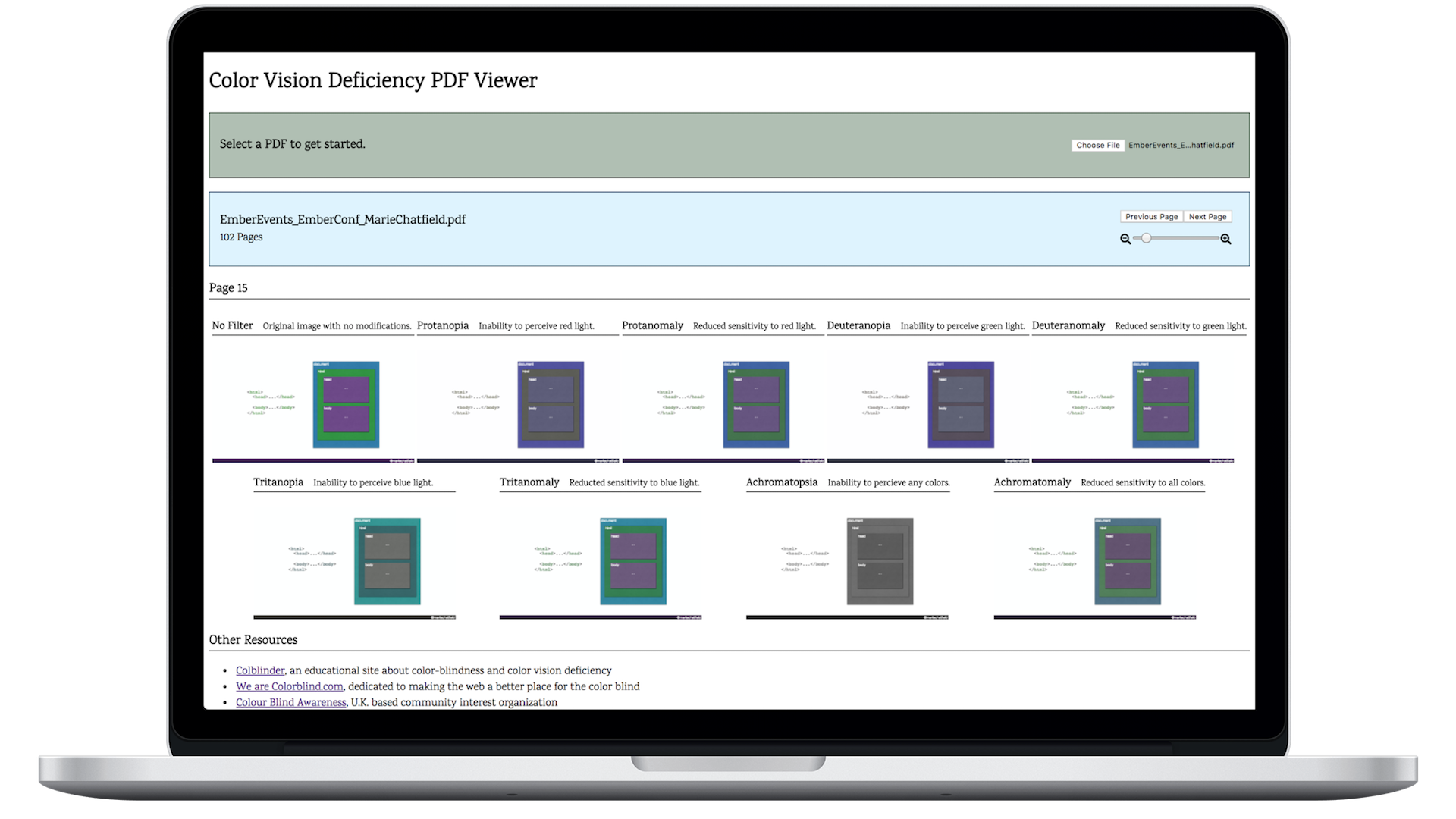Click the page number display area
Image resolution: width=1456 pixels, height=819 pixels.
(228, 289)
